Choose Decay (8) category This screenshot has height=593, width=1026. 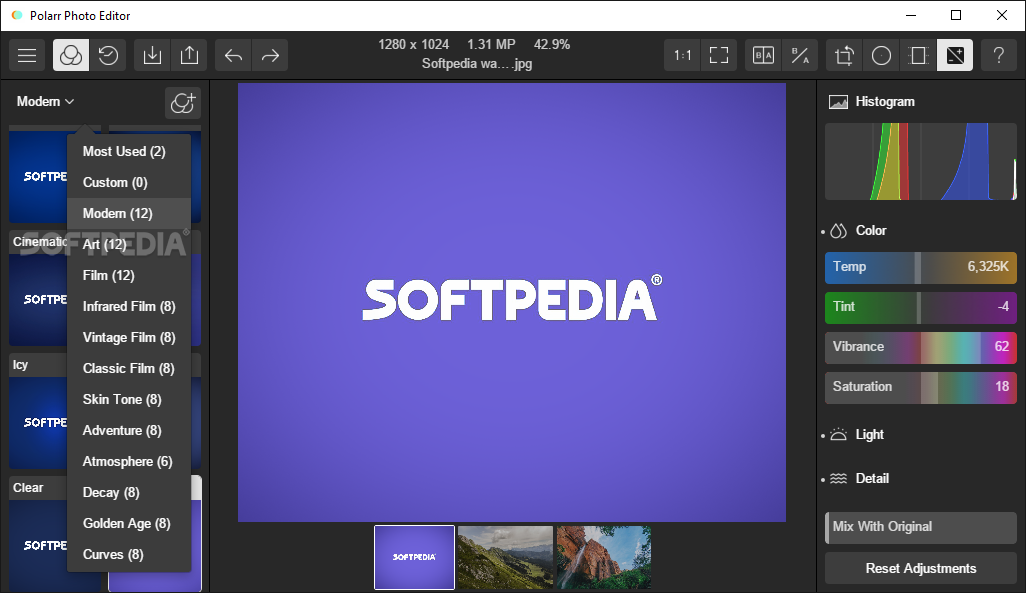(129, 492)
